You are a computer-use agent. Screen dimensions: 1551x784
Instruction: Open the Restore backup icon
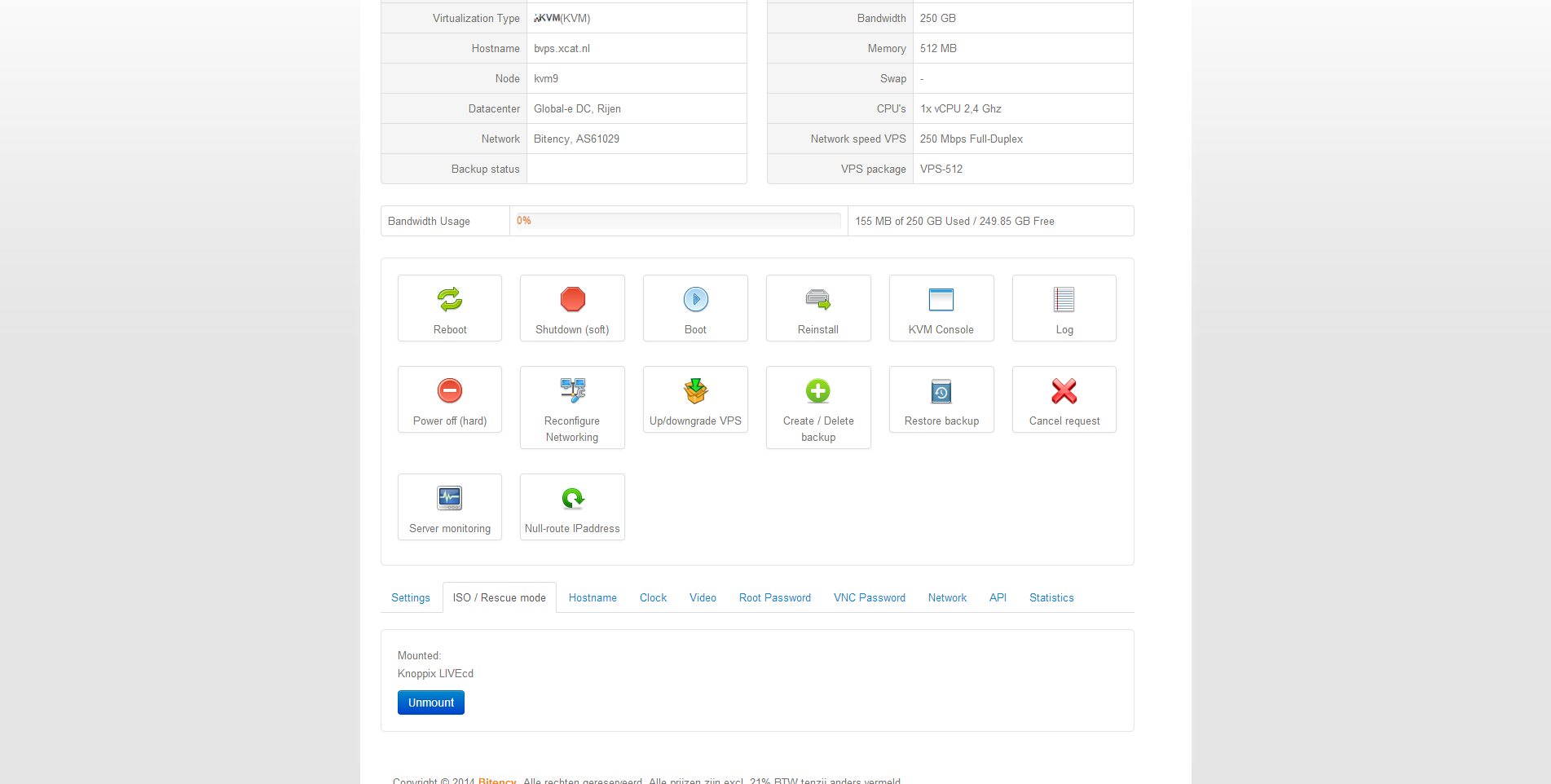click(941, 391)
